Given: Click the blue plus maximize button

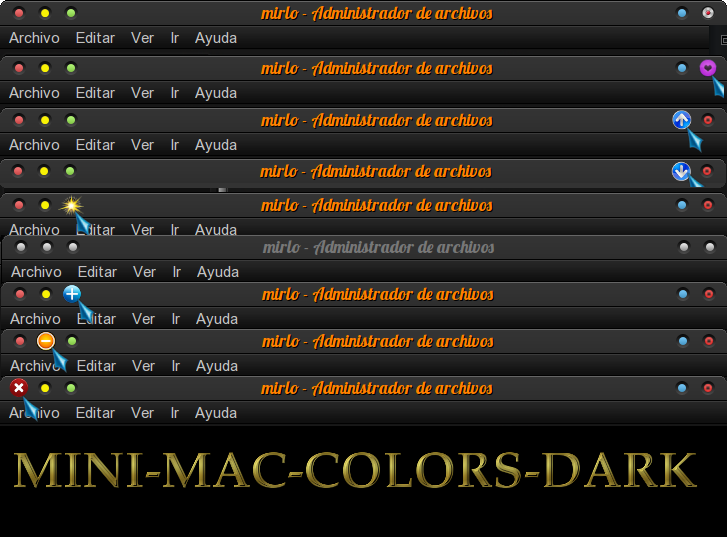Looking at the screenshot, I should click(72, 294).
